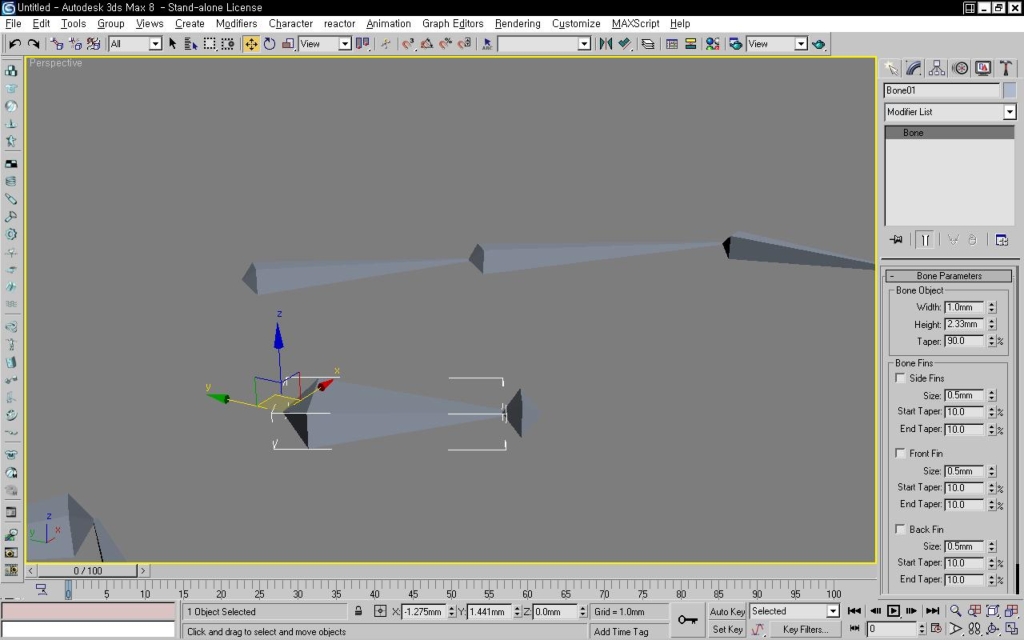Click the Bone01 object name field
1024x640 pixels.
pyautogui.click(x=942, y=90)
